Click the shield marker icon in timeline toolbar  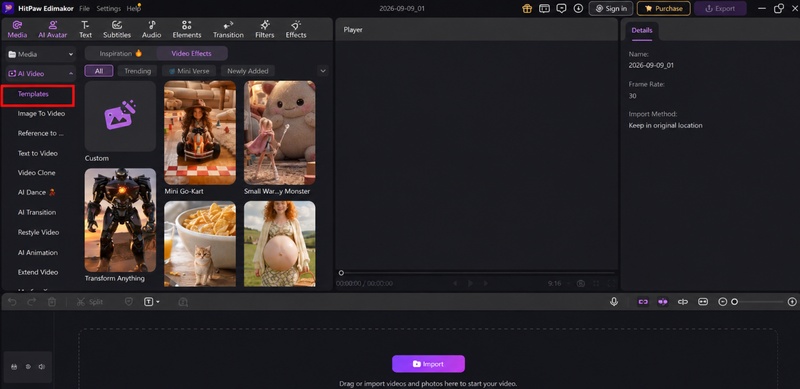(129, 302)
